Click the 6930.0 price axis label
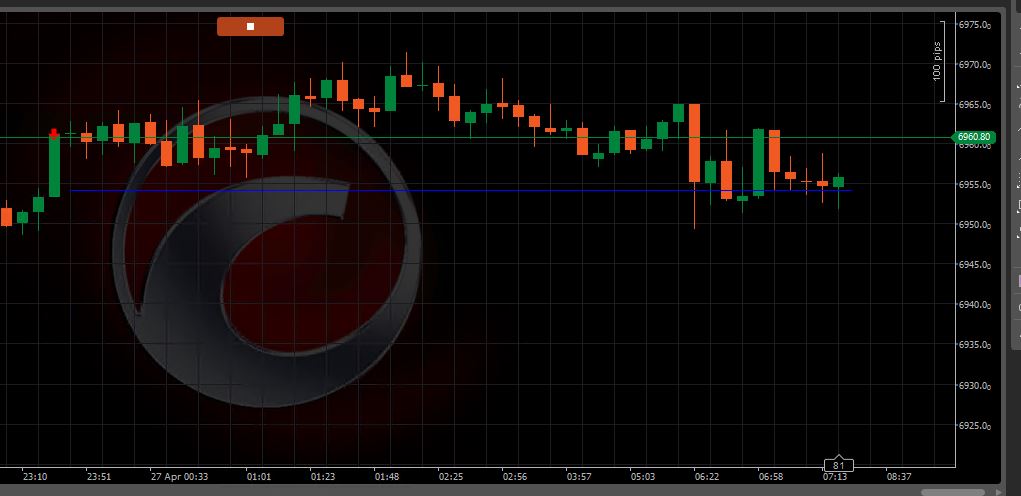 pyautogui.click(x=974, y=386)
